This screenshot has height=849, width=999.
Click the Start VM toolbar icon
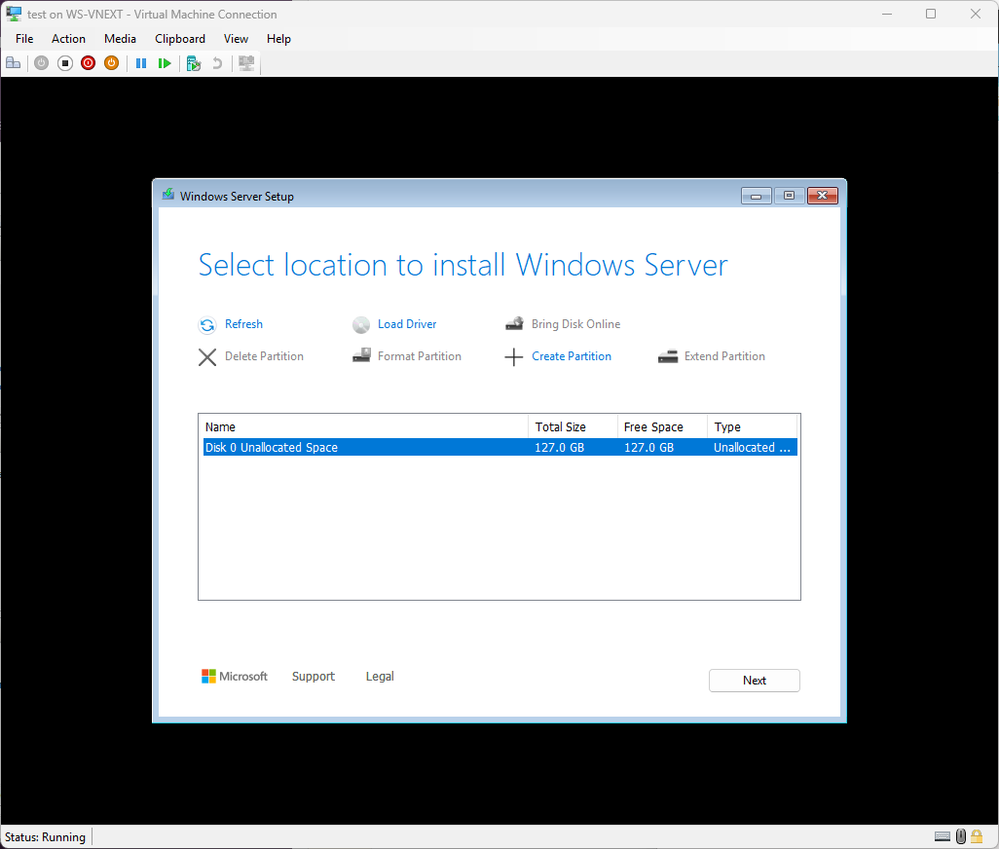coord(41,63)
